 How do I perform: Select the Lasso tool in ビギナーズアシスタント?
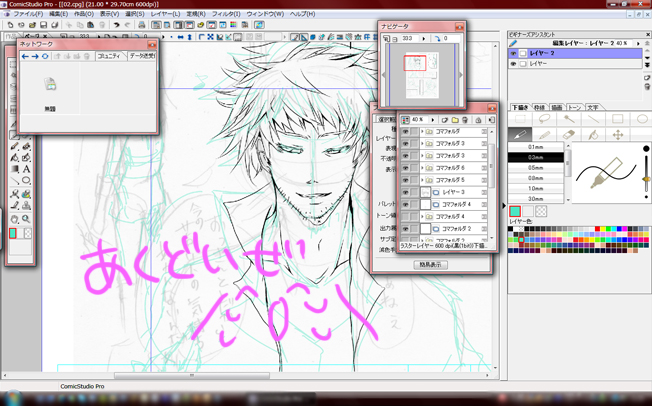coord(544,119)
